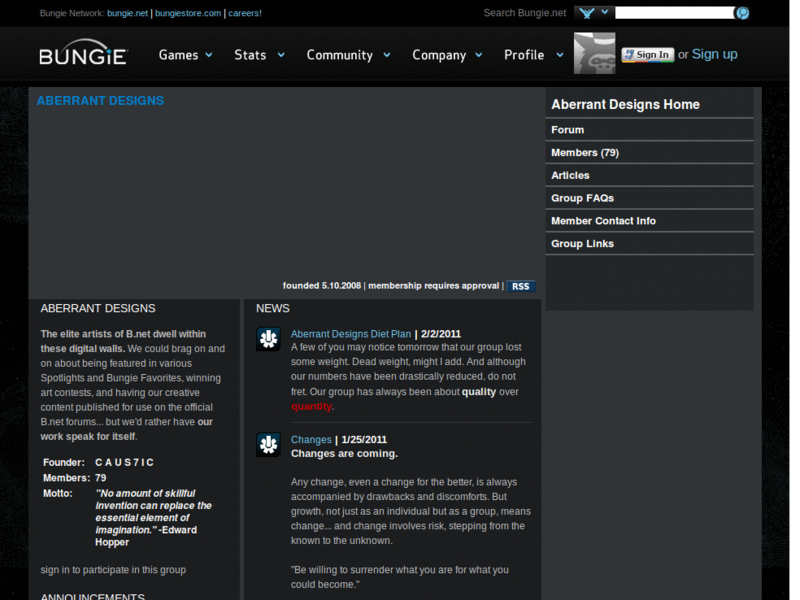The image size is (800, 600).
Task: Click the 'founded 5.10.2008' text
Action: click(322, 286)
